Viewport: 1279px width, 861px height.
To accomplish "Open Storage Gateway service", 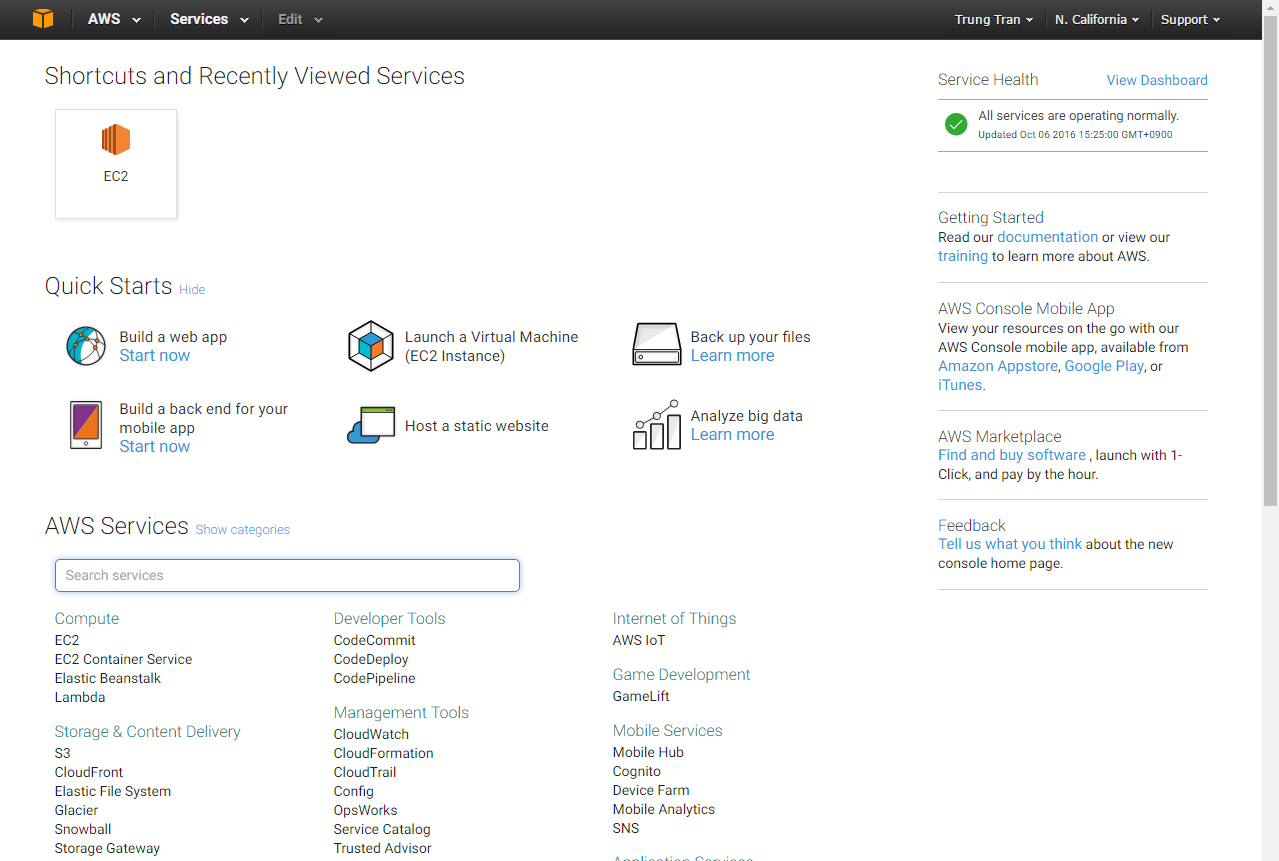I will point(107,848).
